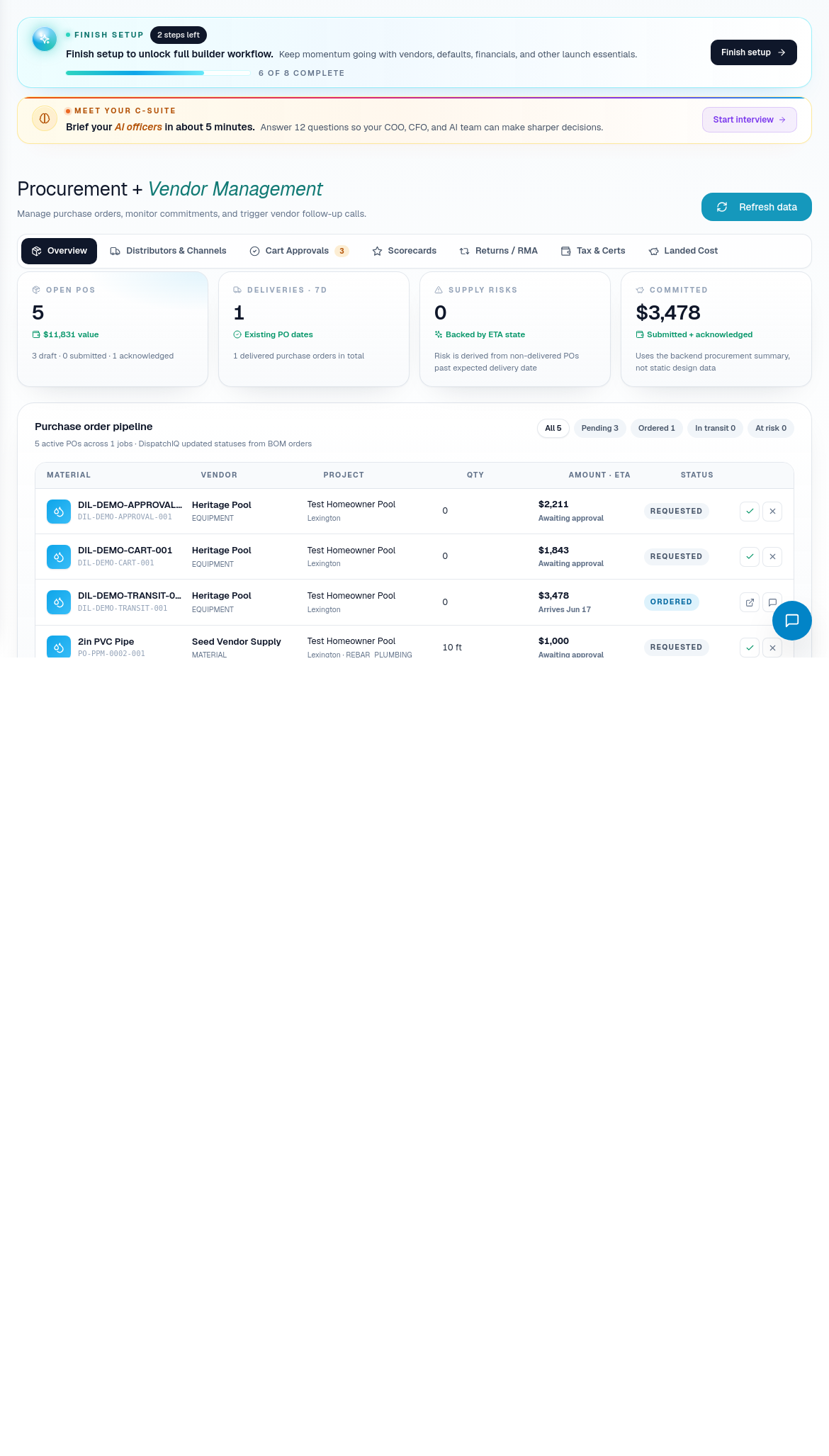Open the Open POs summary card
The image size is (829, 1456).
pos(113,329)
